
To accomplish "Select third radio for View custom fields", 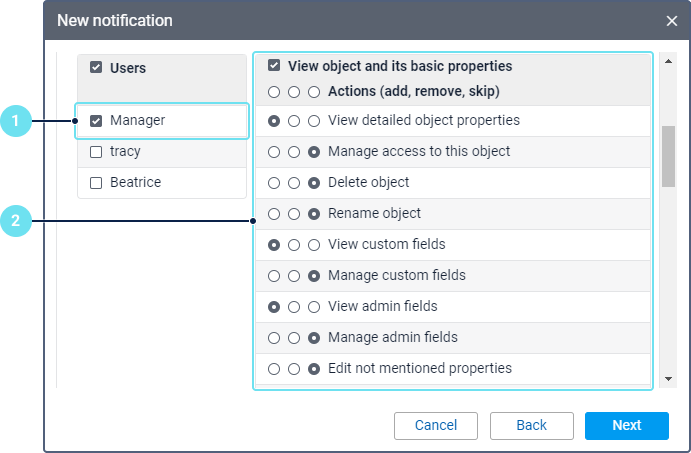I will (x=314, y=245).
